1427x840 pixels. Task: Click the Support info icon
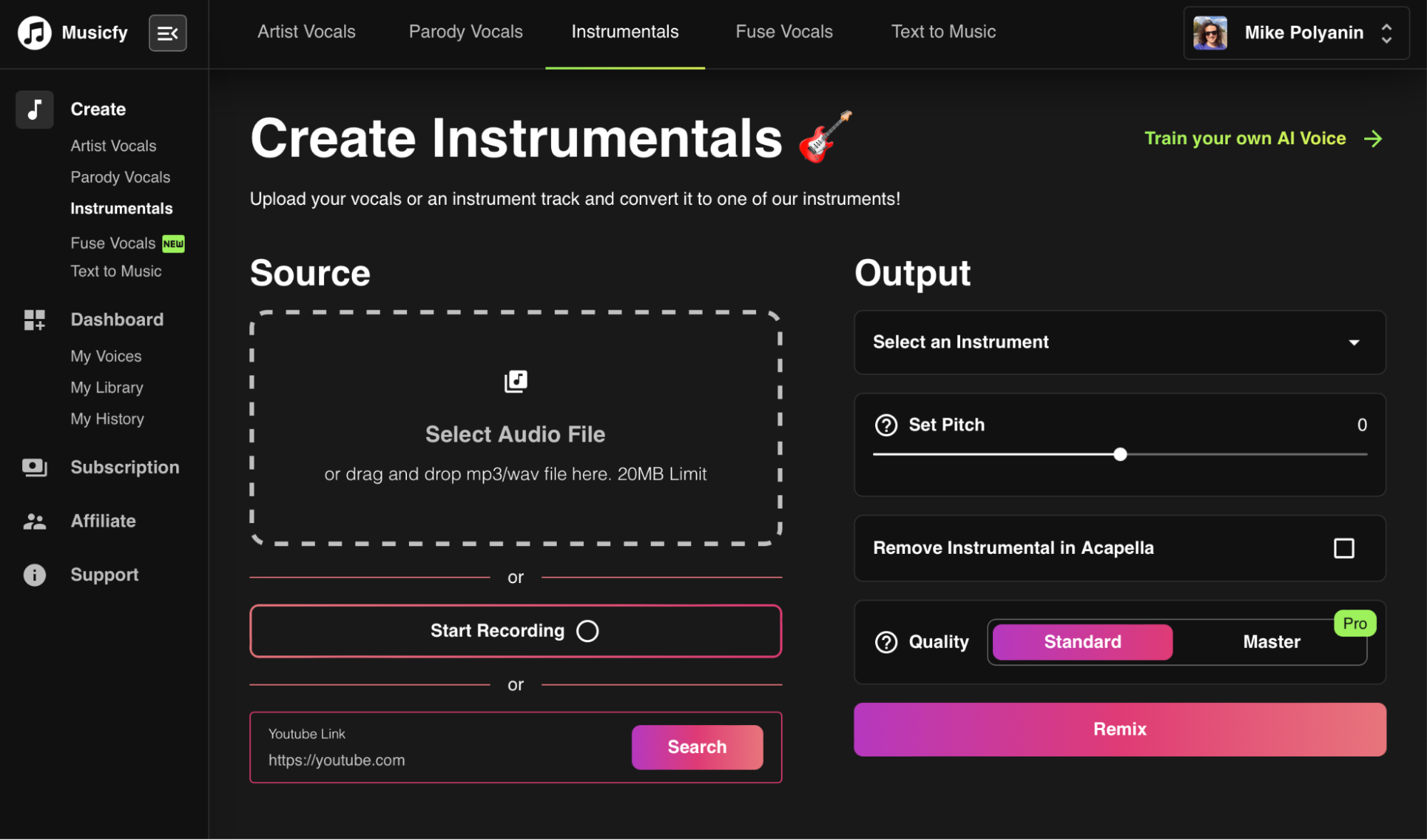tap(34, 575)
